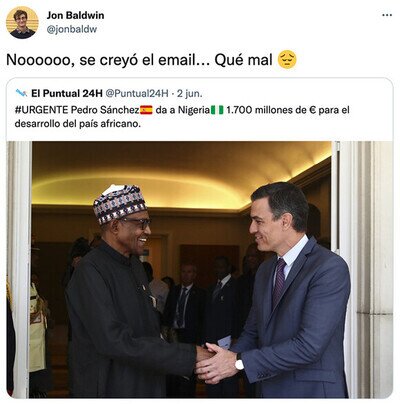Screen dimensions: 400x404
Task: Click the Spain flag emoji
Action: (146, 110)
